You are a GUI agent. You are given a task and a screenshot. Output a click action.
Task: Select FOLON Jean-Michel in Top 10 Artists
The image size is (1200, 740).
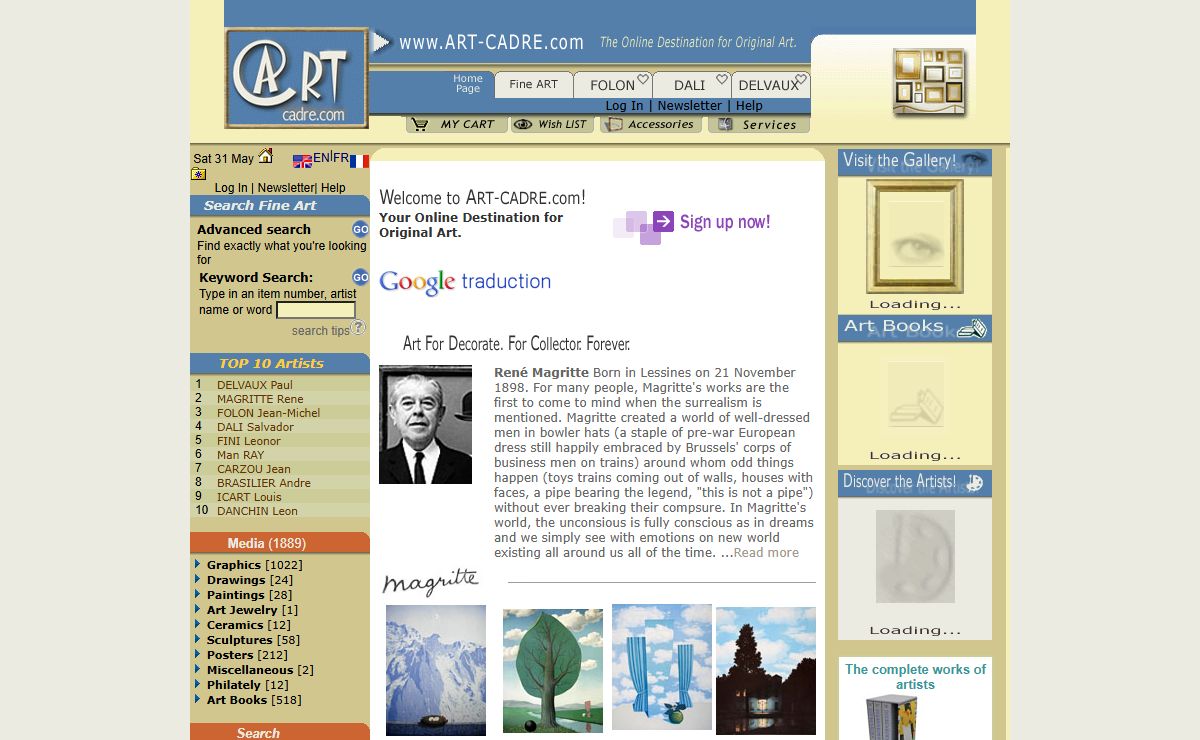click(269, 413)
